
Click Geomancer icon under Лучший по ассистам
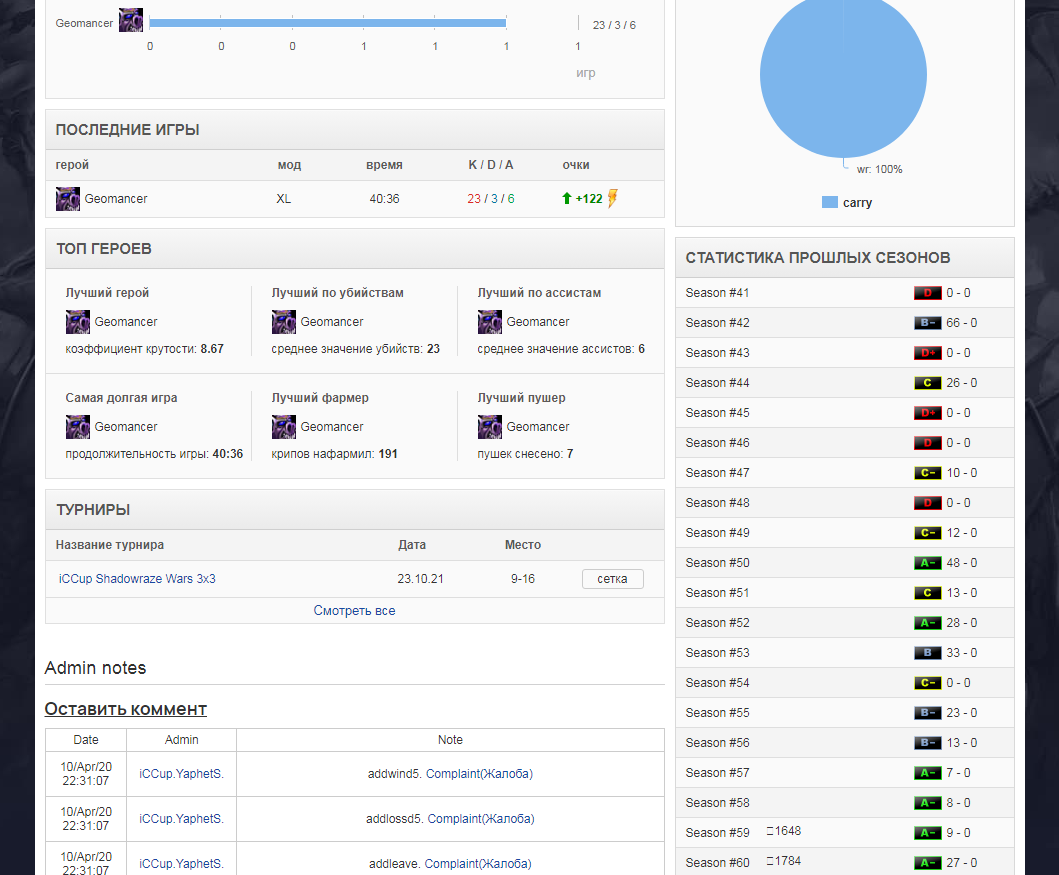point(490,322)
